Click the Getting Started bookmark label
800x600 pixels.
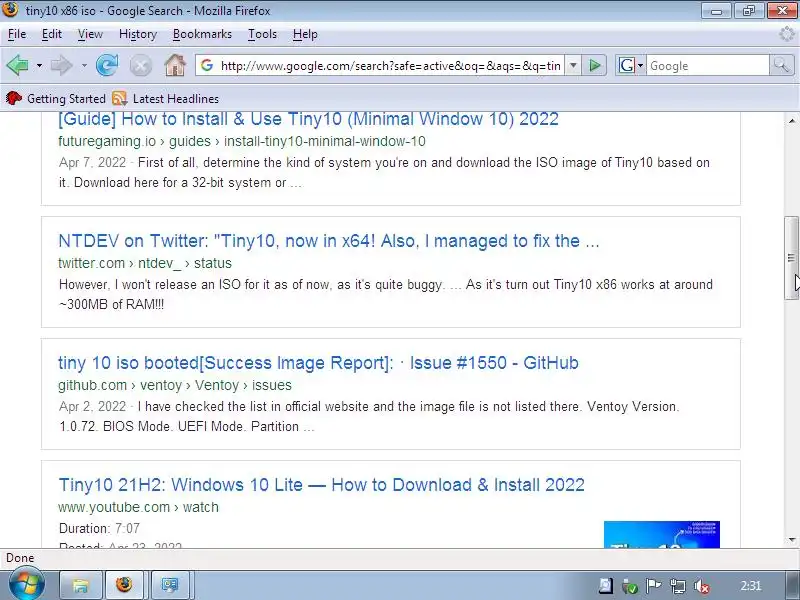click(x=66, y=98)
